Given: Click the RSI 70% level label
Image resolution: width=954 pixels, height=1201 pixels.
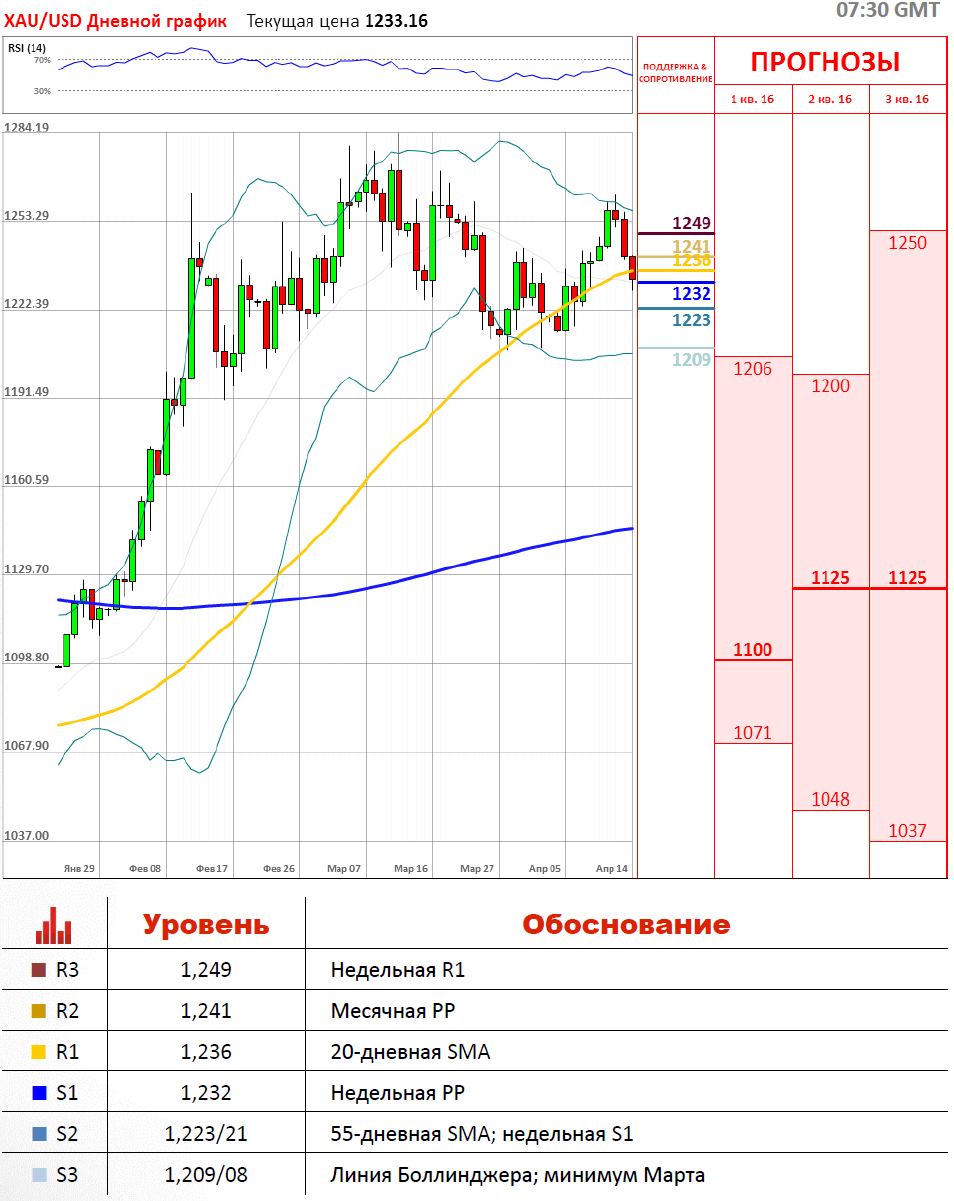Looking at the screenshot, I should (42, 60).
